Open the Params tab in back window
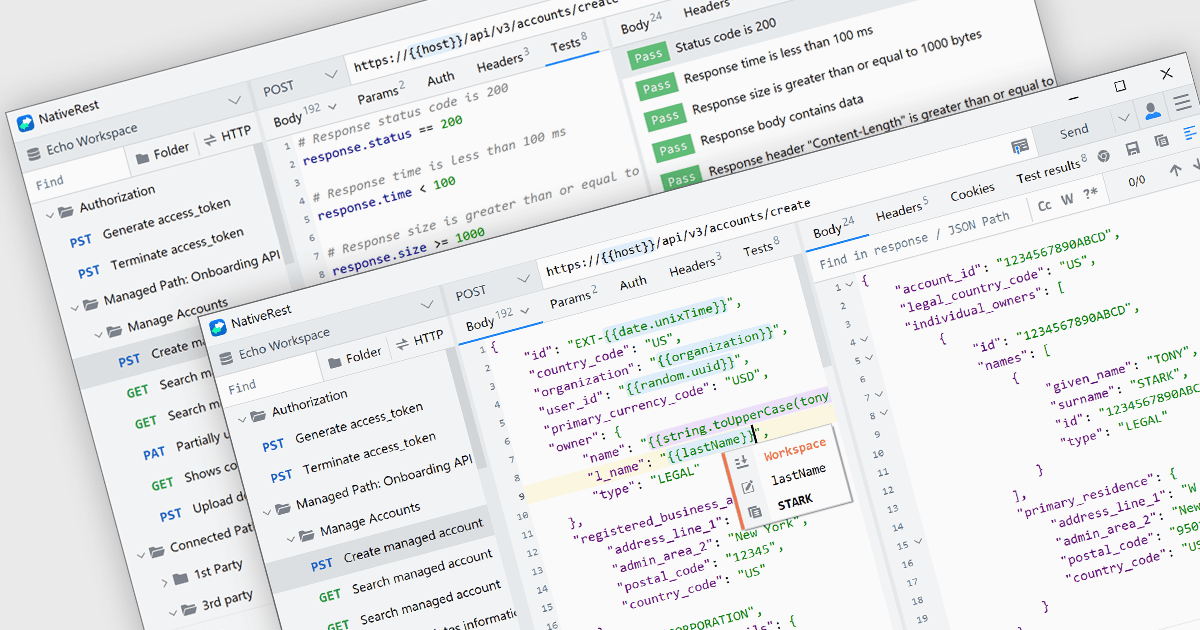The width and height of the screenshot is (1200, 630). [381, 93]
